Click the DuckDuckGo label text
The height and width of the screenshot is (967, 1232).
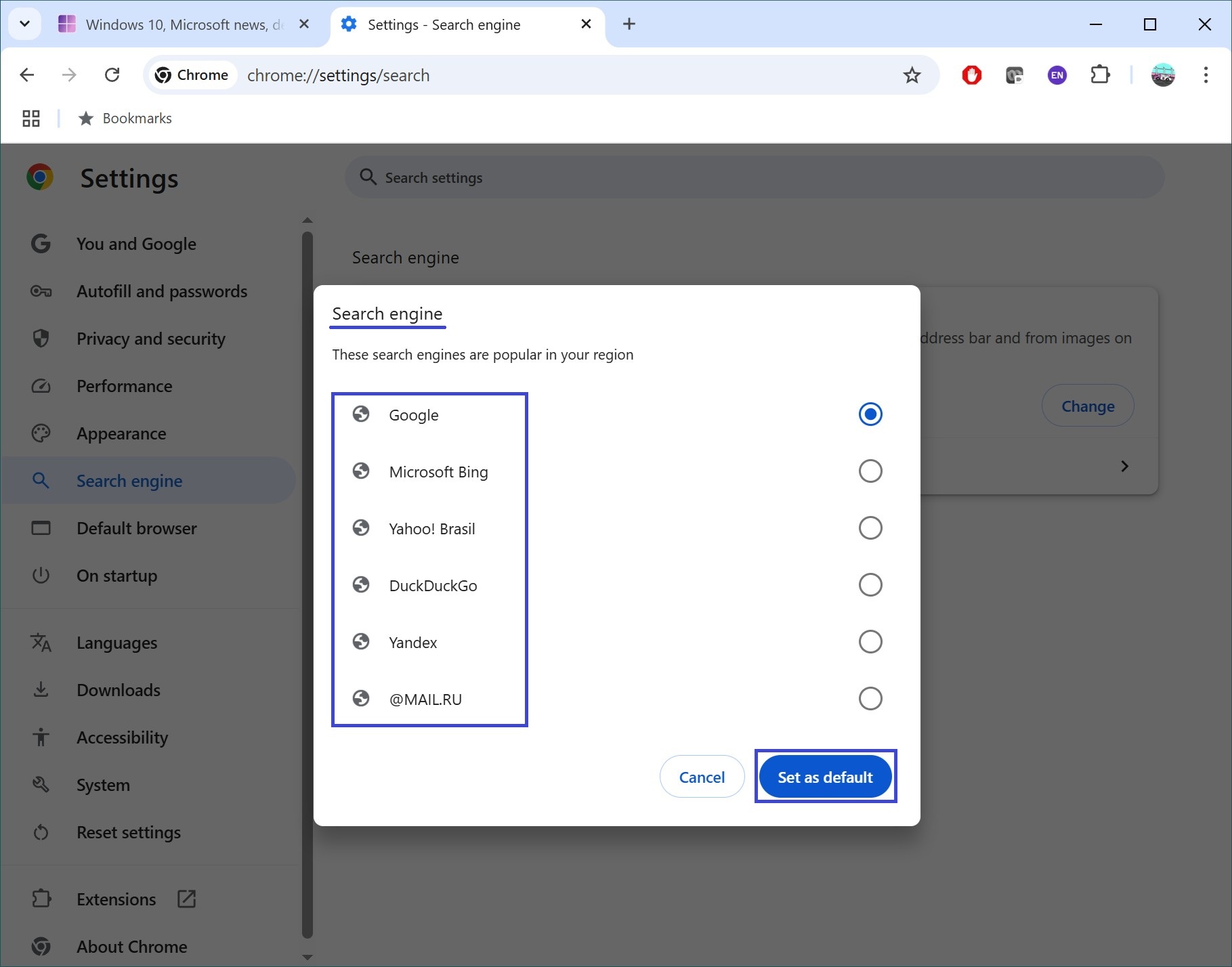pyautogui.click(x=433, y=586)
